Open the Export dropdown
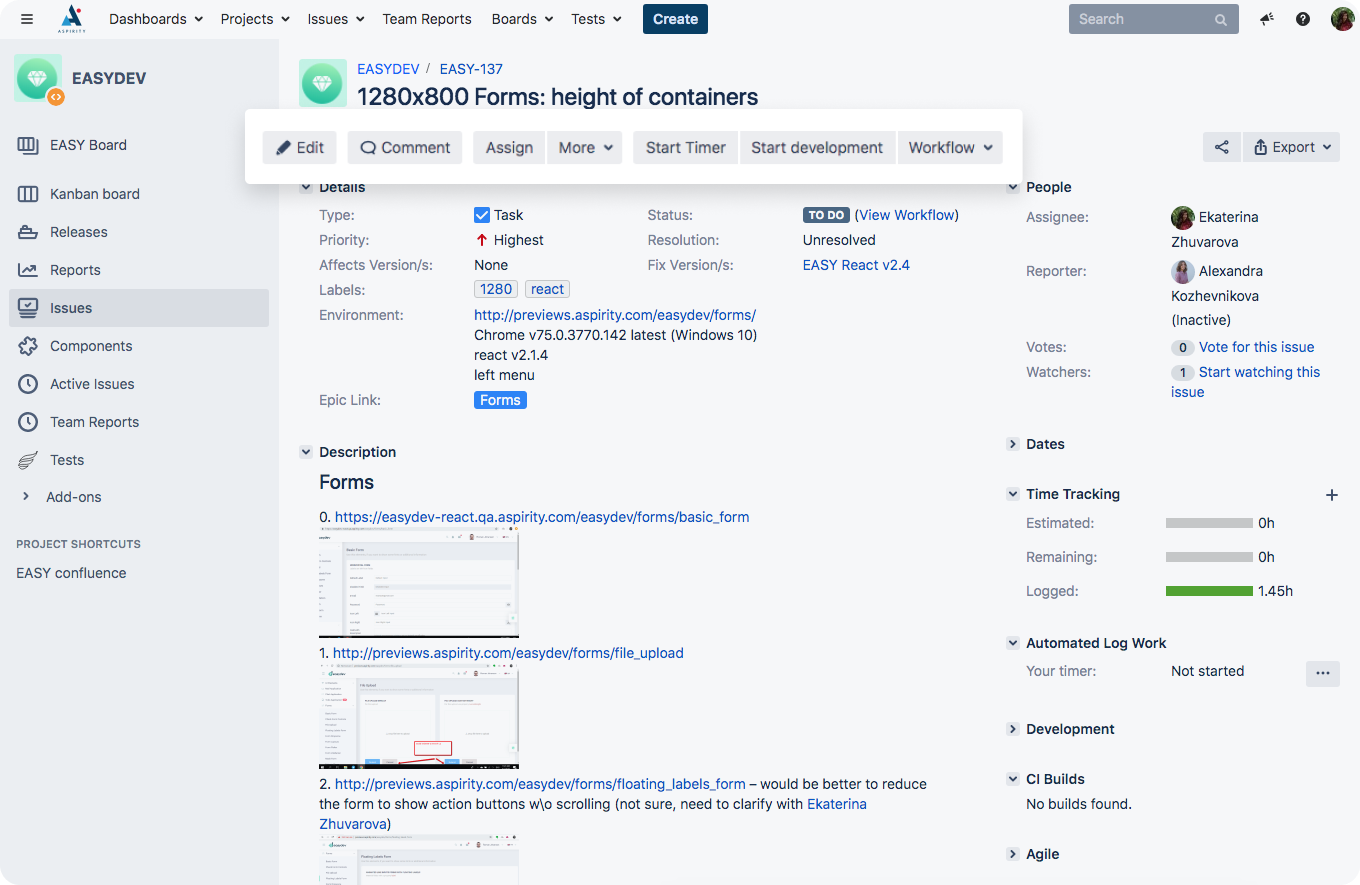This screenshot has height=885, width=1360. 1292,147
